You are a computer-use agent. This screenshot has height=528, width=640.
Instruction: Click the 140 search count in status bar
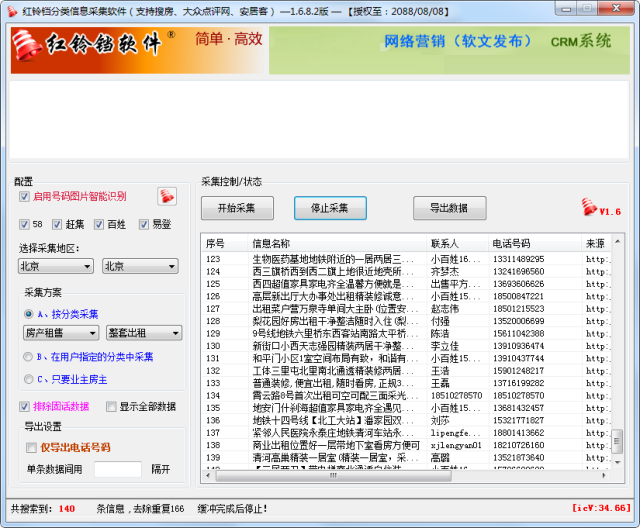coord(67,509)
